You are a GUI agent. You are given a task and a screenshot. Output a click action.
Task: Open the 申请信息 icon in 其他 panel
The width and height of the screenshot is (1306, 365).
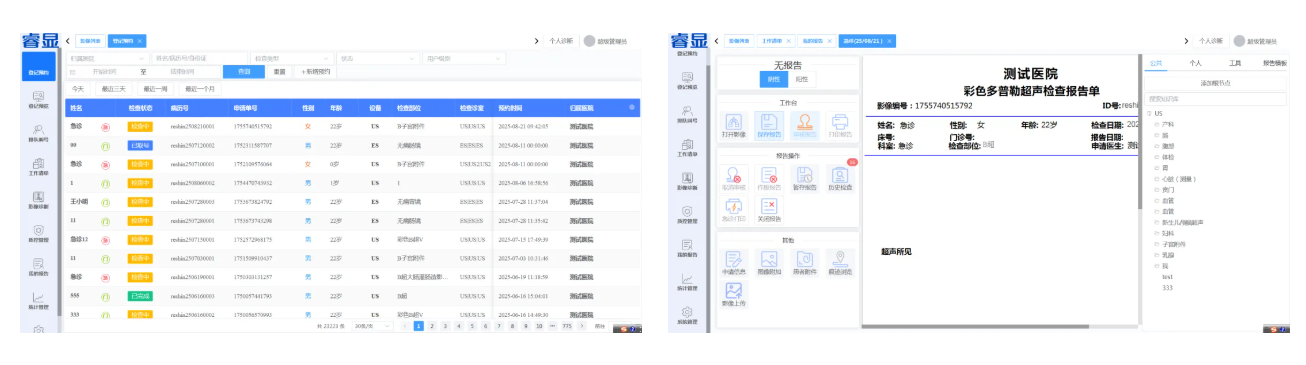click(x=733, y=263)
